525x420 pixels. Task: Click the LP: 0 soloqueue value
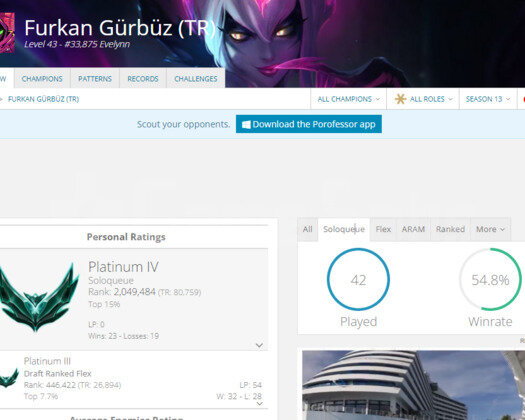point(96,325)
